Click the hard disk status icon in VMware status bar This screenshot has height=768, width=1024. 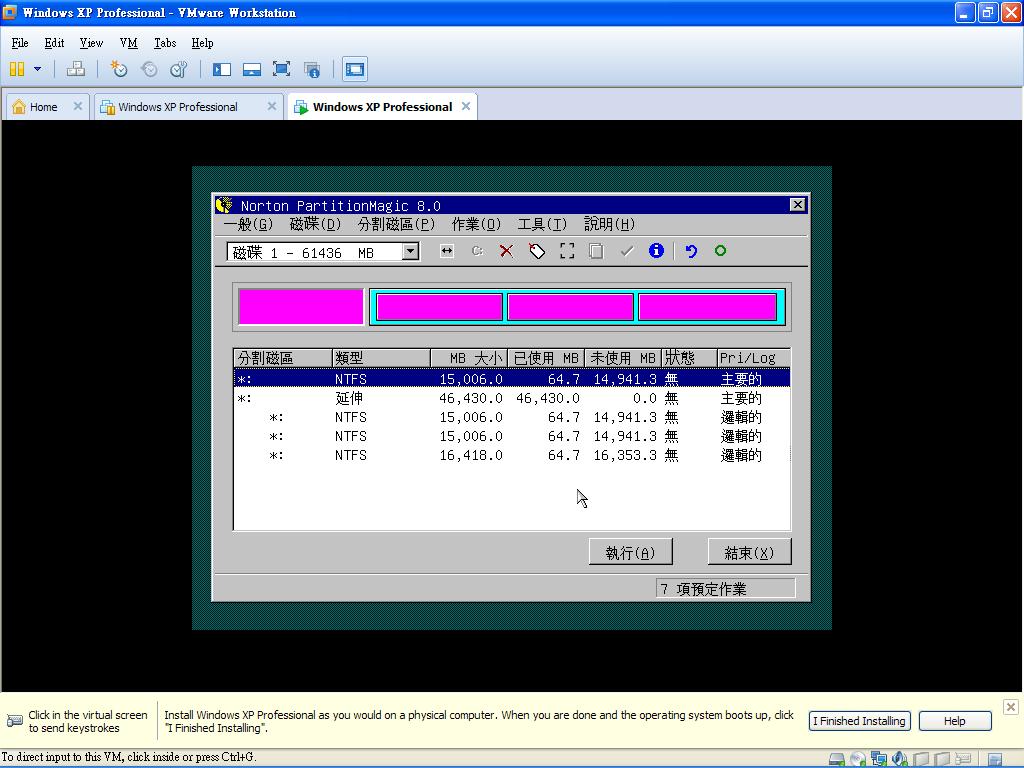[x=837, y=759]
